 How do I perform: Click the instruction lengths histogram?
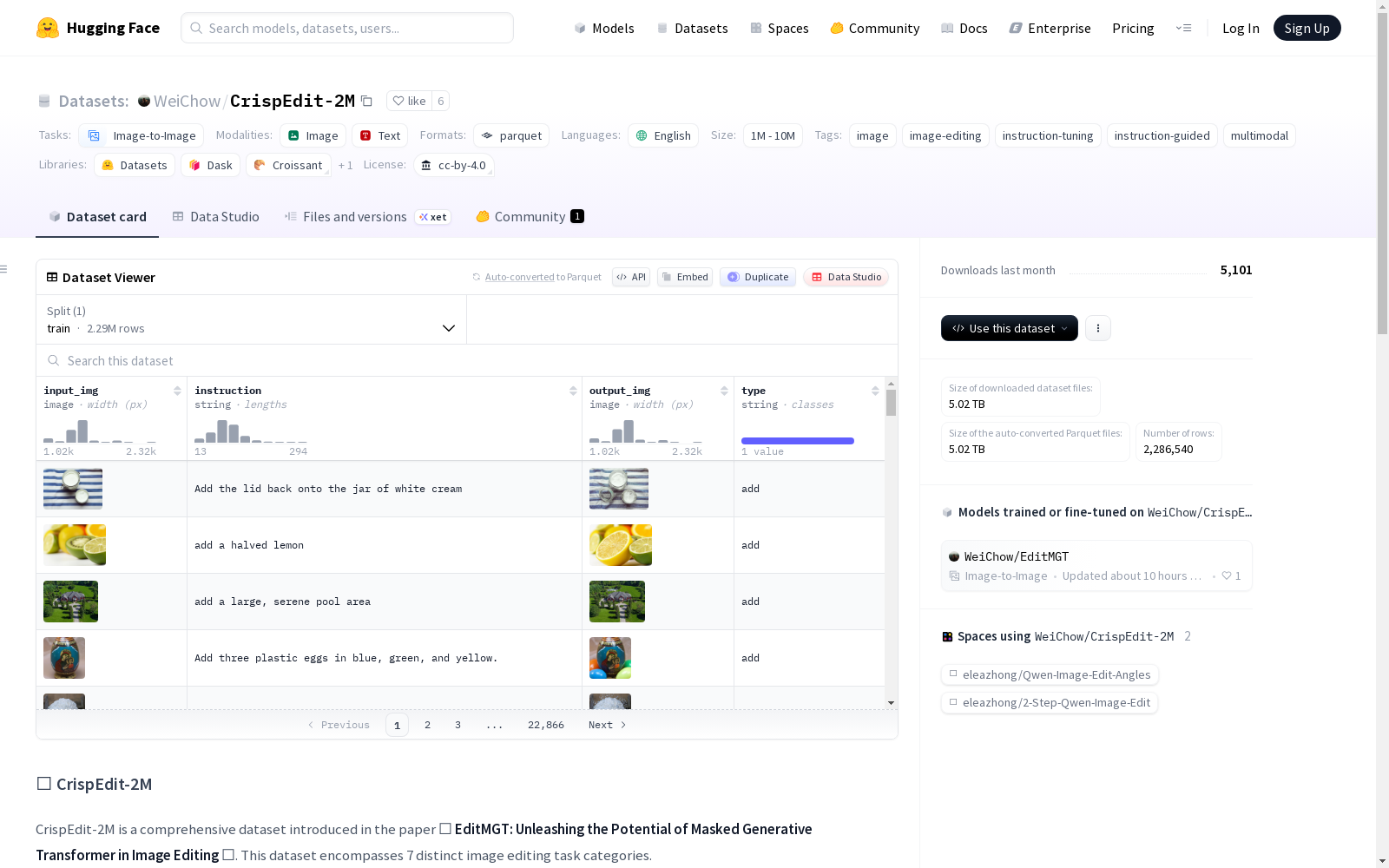pos(251,431)
